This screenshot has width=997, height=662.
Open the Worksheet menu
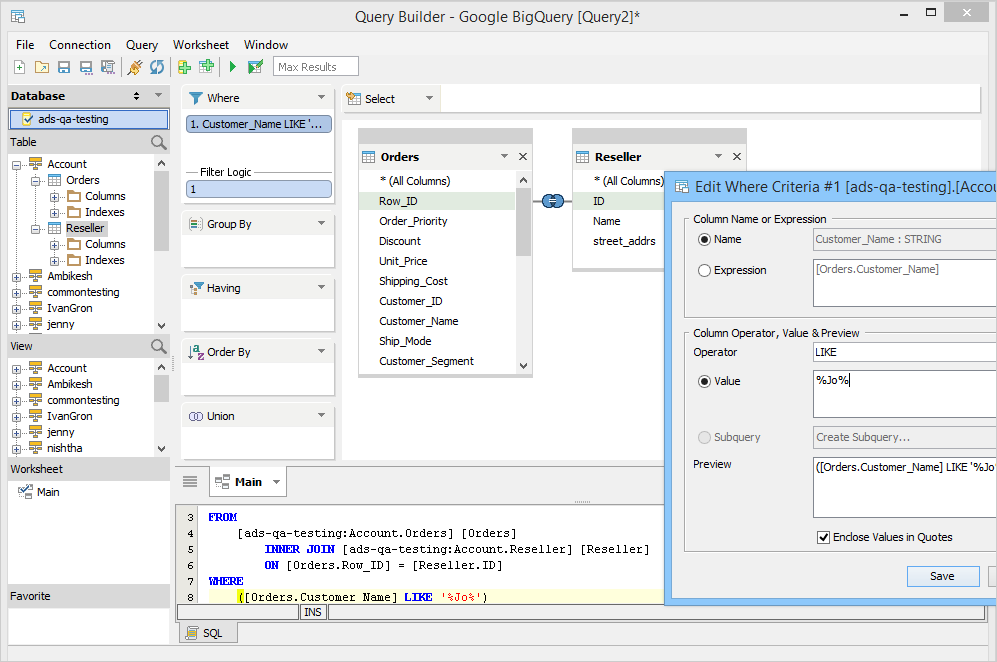201,45
